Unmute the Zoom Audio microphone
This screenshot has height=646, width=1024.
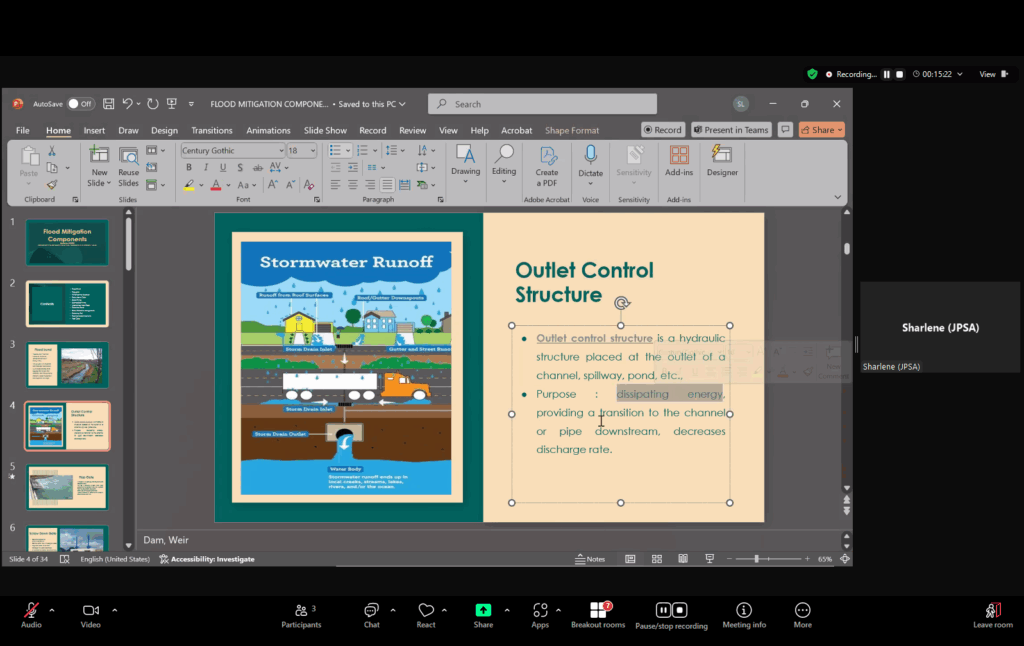tap(31, 611)
